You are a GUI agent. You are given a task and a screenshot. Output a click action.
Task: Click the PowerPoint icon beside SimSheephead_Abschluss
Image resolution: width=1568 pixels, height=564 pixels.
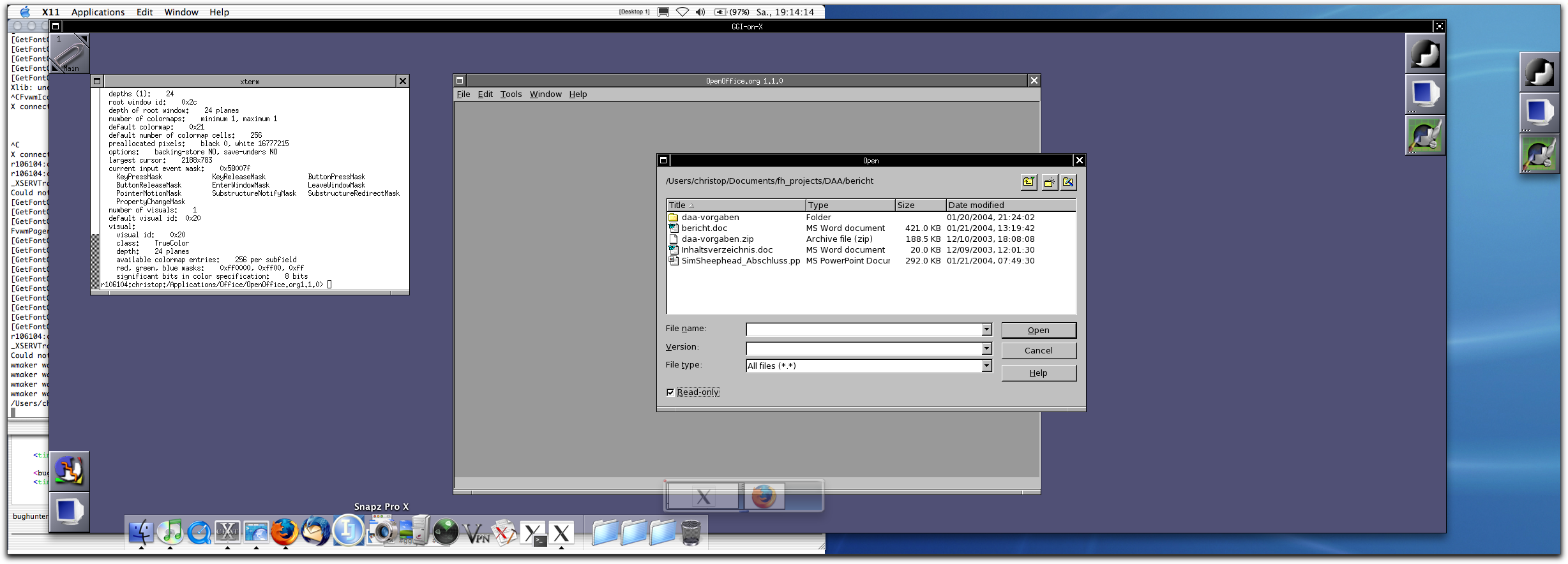click(673, 260)
